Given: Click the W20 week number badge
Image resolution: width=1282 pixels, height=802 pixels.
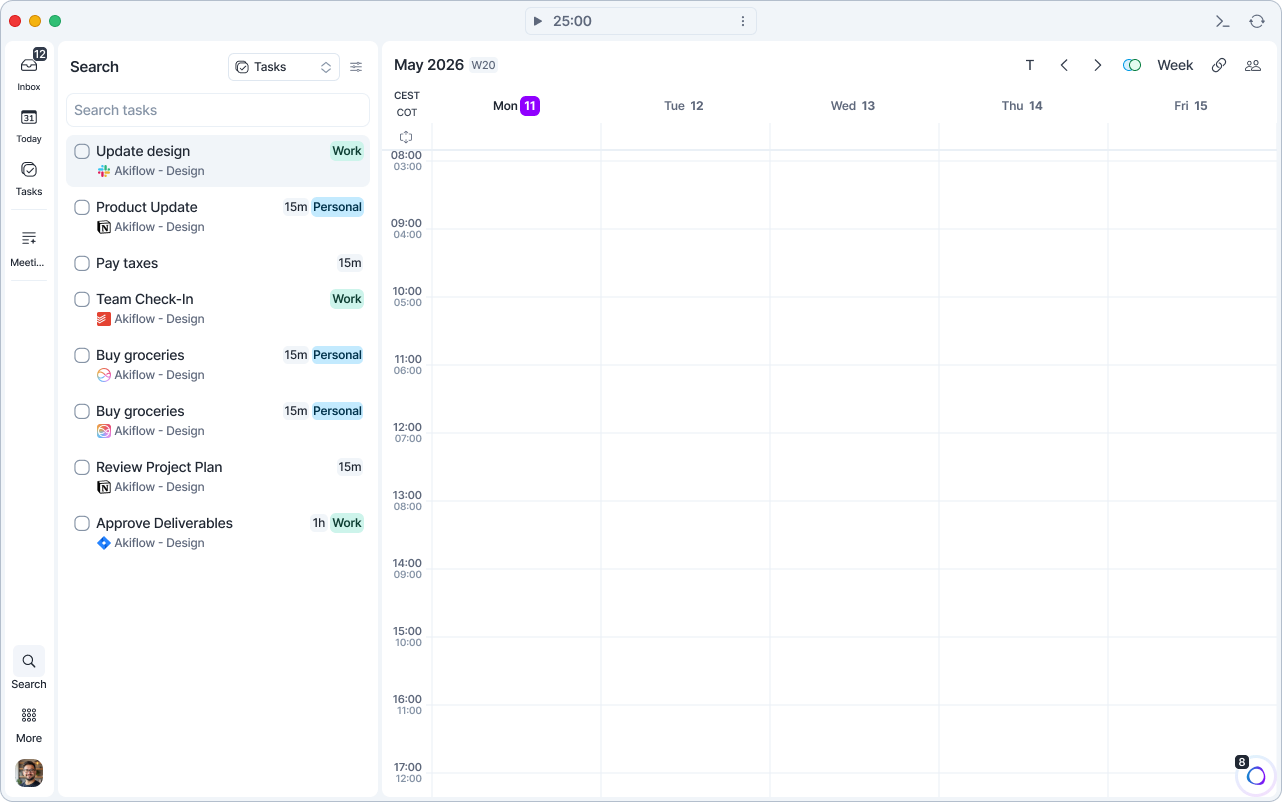Looking at the screenshot, I should [484, 65].
